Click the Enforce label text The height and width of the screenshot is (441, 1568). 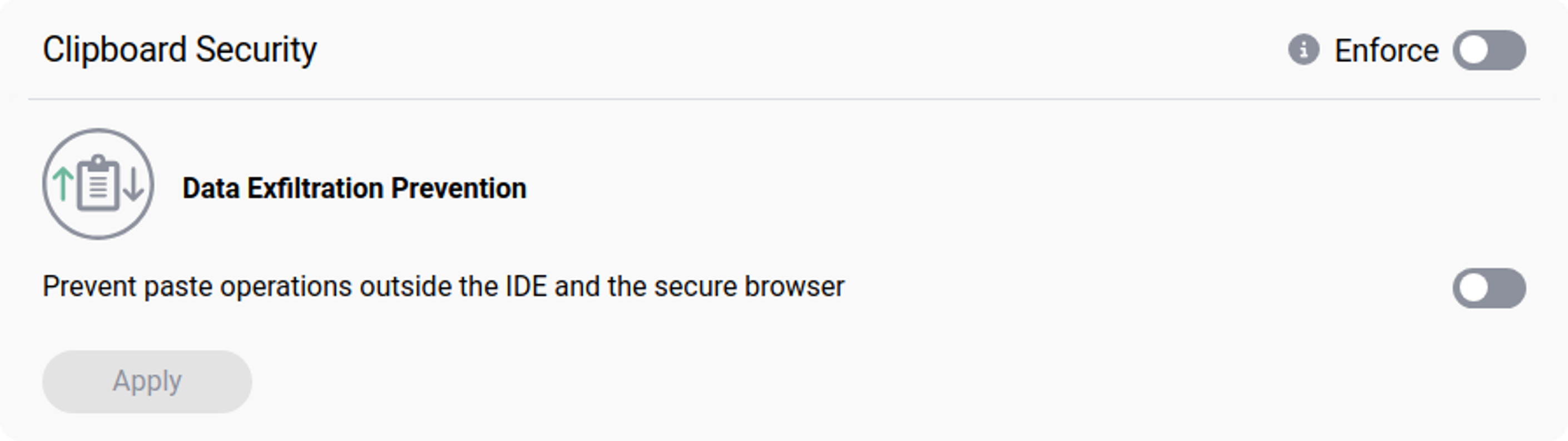(1387, 49)
